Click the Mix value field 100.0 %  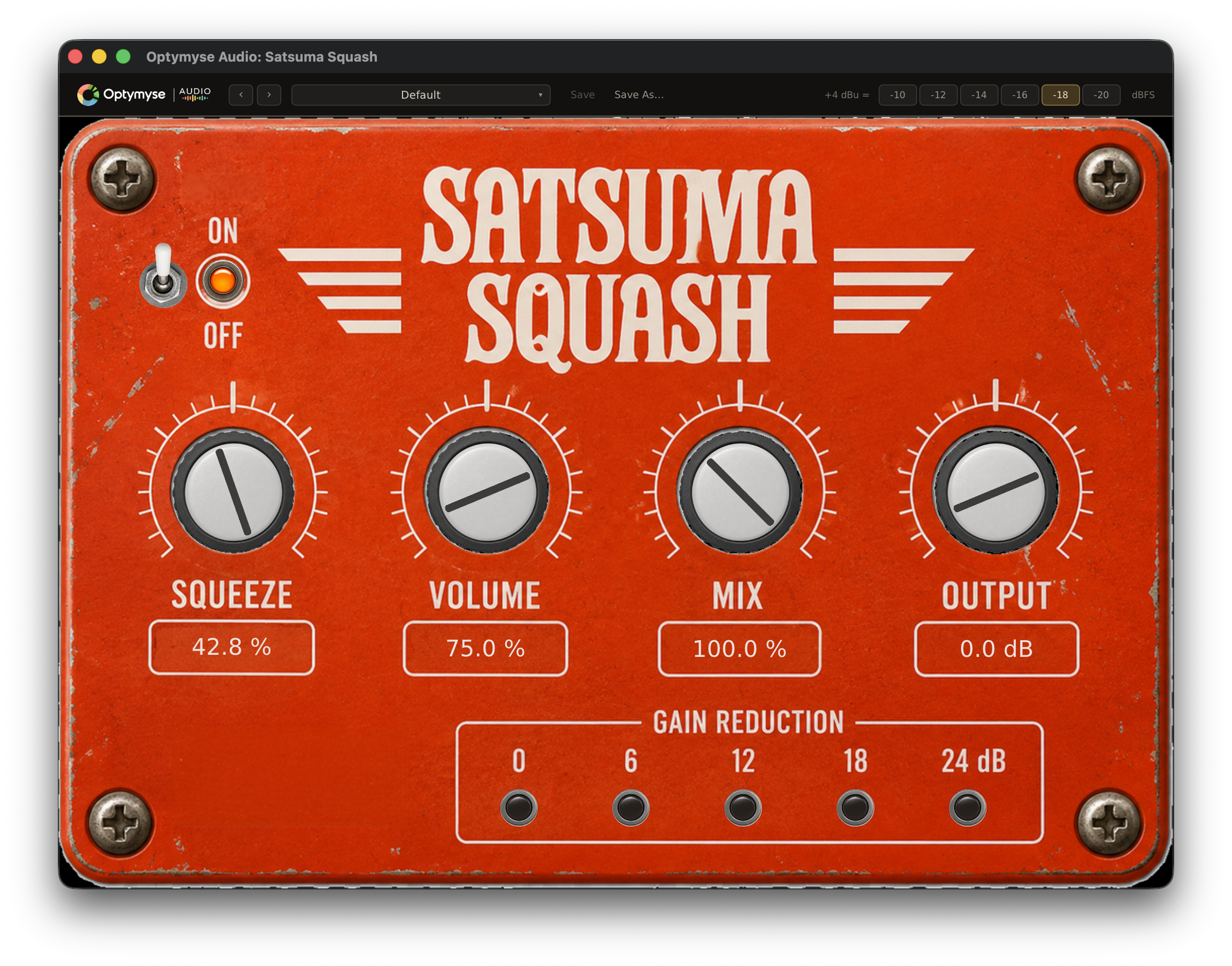pos(740,649)
